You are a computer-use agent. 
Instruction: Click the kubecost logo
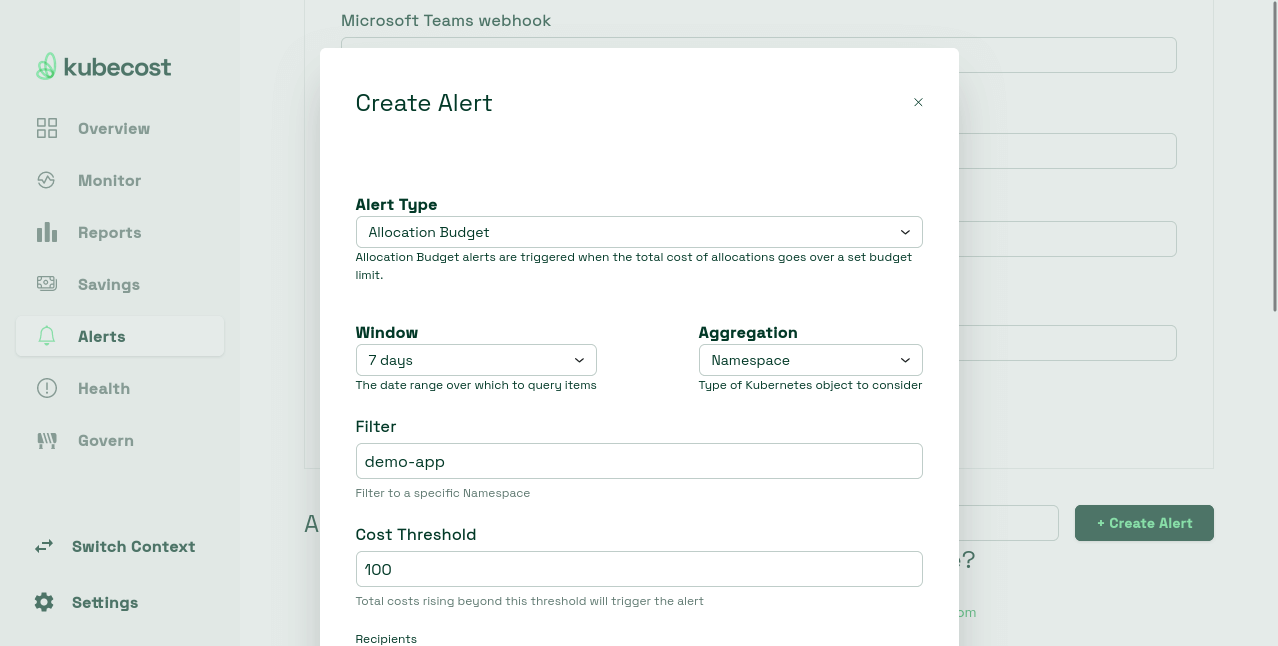click(103, 66)
